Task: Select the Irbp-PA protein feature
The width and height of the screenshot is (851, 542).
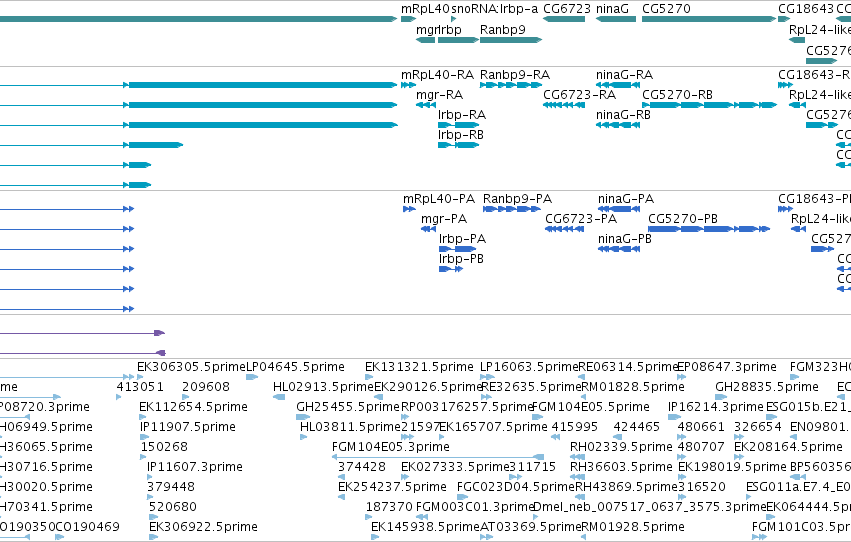Action: [458, 249]
